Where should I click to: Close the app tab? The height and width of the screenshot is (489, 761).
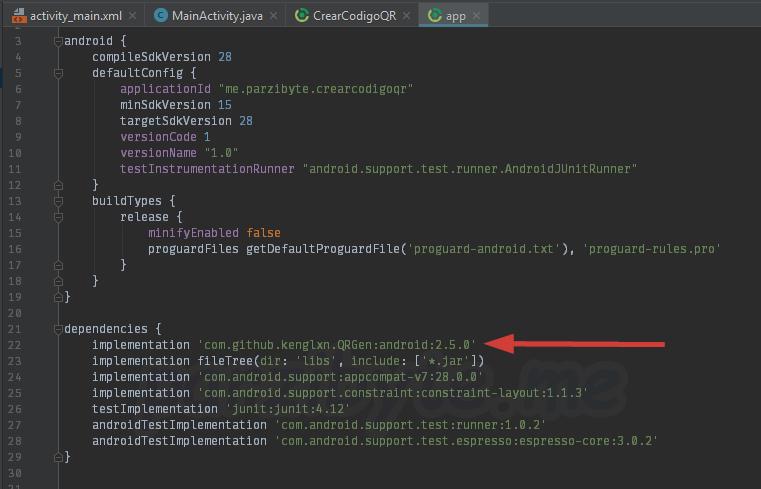point(477,16)
